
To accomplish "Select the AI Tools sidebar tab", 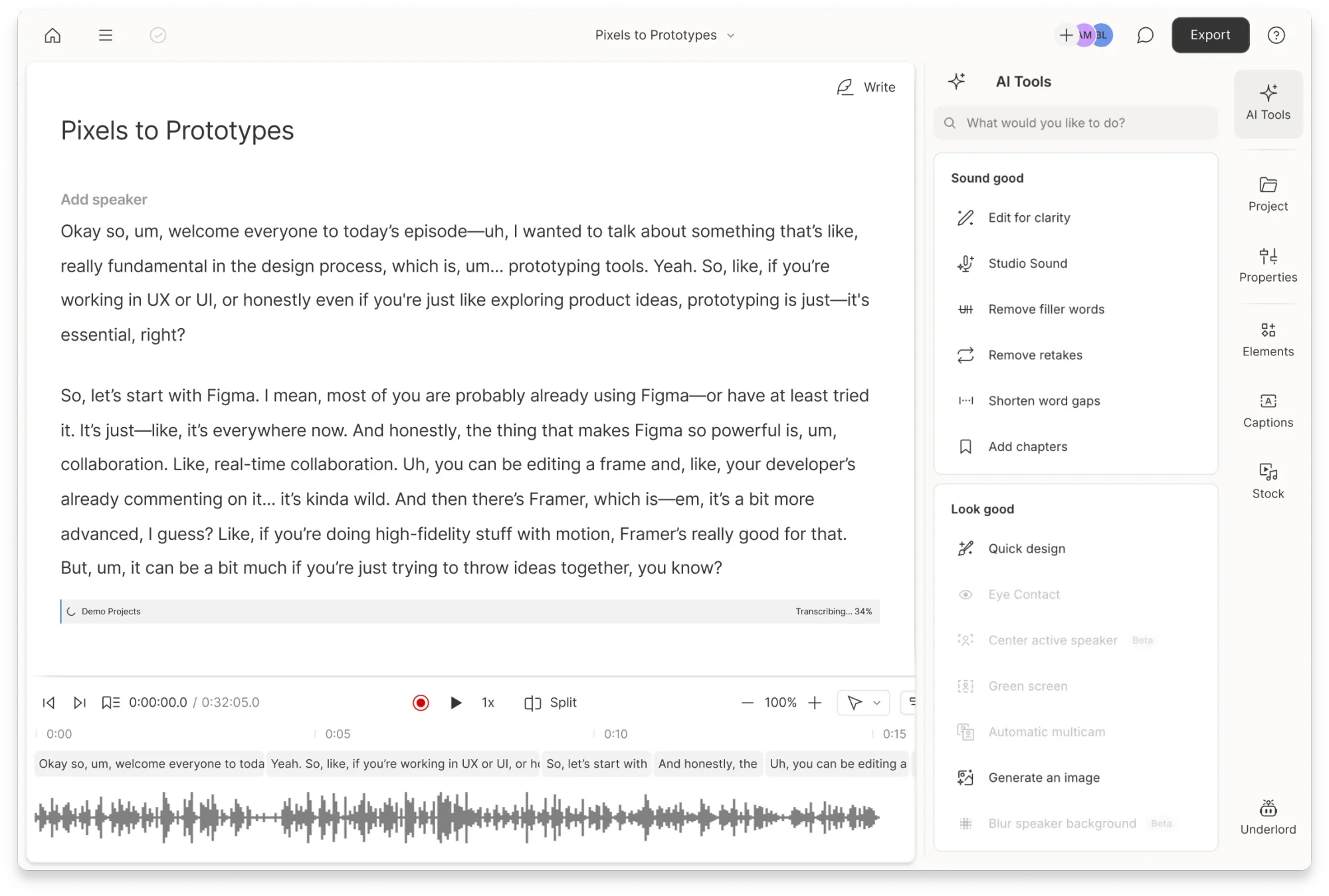I will click(x=1268, y=103).
